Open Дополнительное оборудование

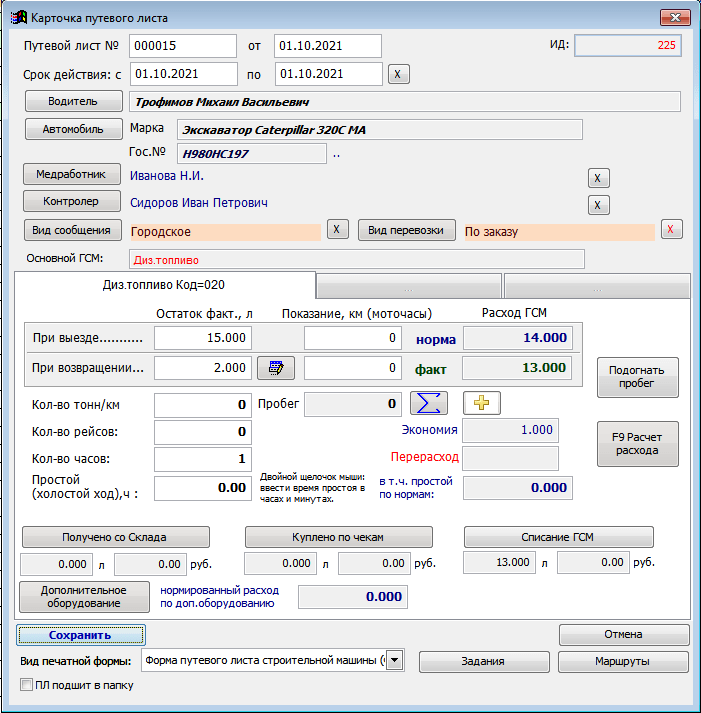point(85,597)
